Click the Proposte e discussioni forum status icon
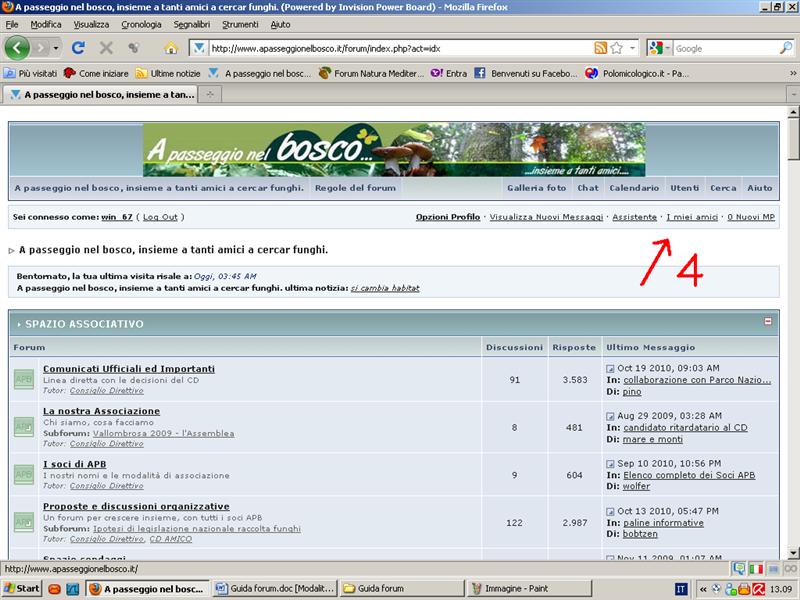Screen dimensions: 800x600 [23, 522]
